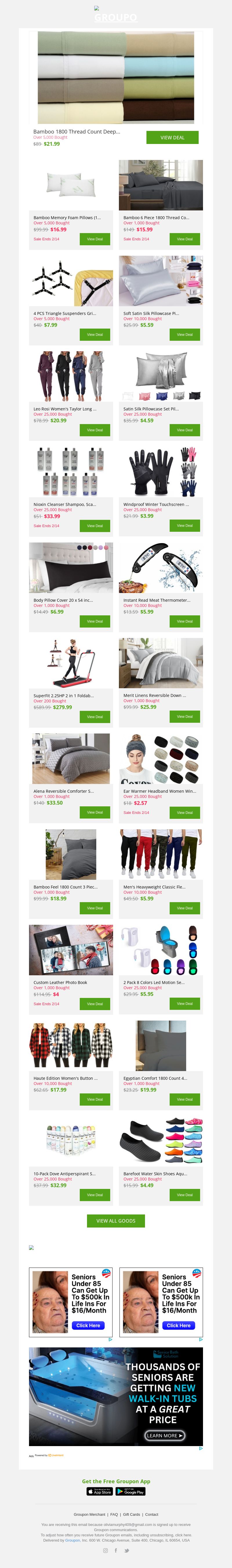Viewport: 232px width, 1568px height.
Task: Click AdChoices icon on walk-in tubs ad
Action: [x=200, y=1448]
